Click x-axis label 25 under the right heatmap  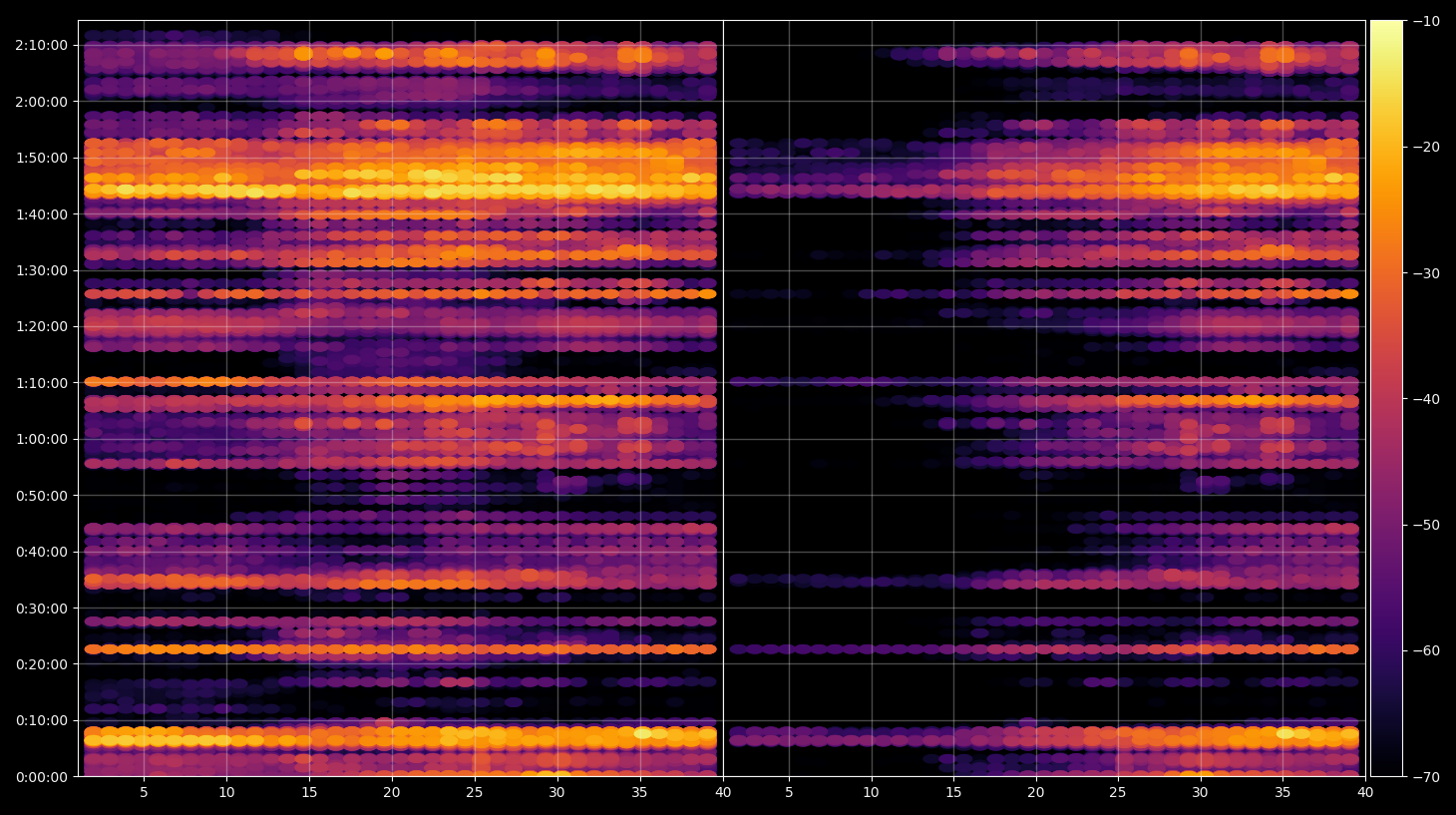point(1118,793)
